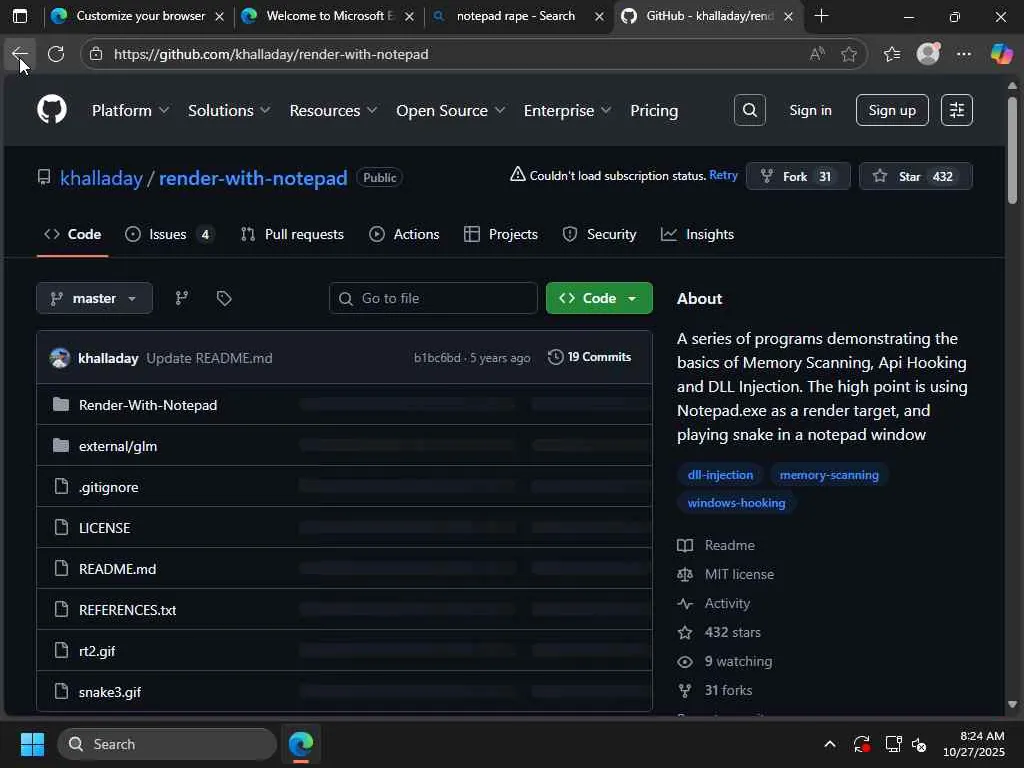Open a new tab with plus button

[x=822, y=16]
